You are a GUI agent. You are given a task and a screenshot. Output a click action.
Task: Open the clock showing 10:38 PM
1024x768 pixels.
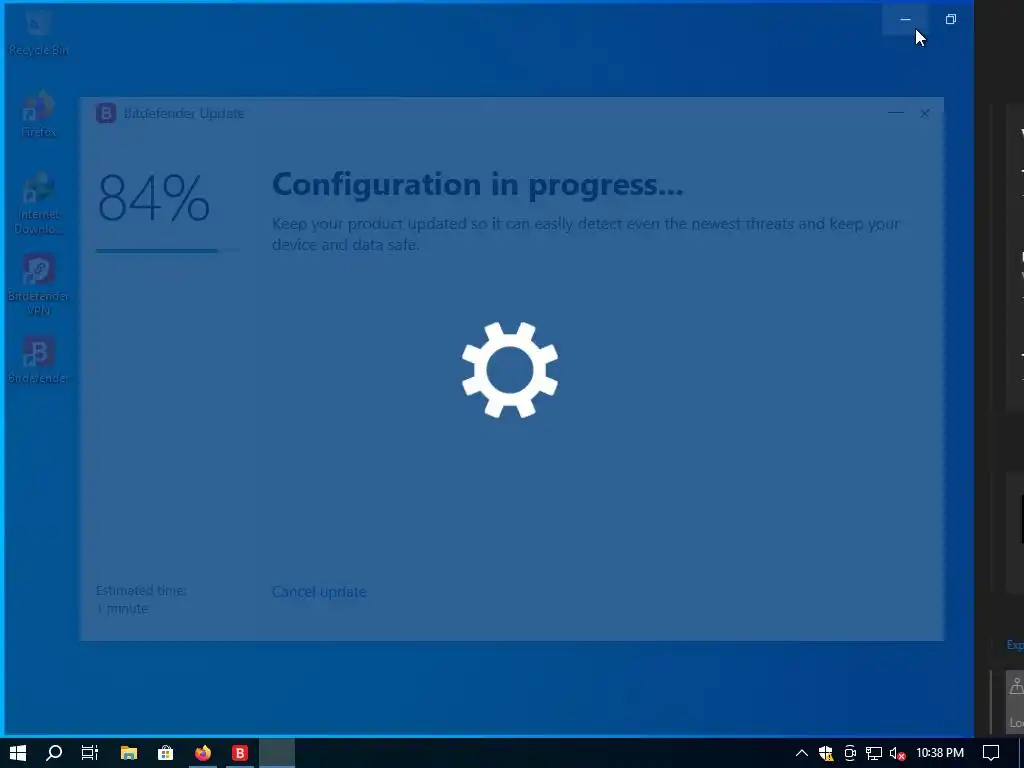pyautogui.click(x=940, y=753)
